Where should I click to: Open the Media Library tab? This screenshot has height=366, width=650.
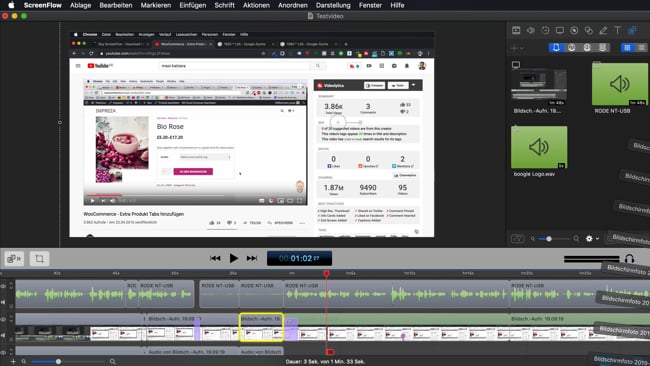point(632,30)
